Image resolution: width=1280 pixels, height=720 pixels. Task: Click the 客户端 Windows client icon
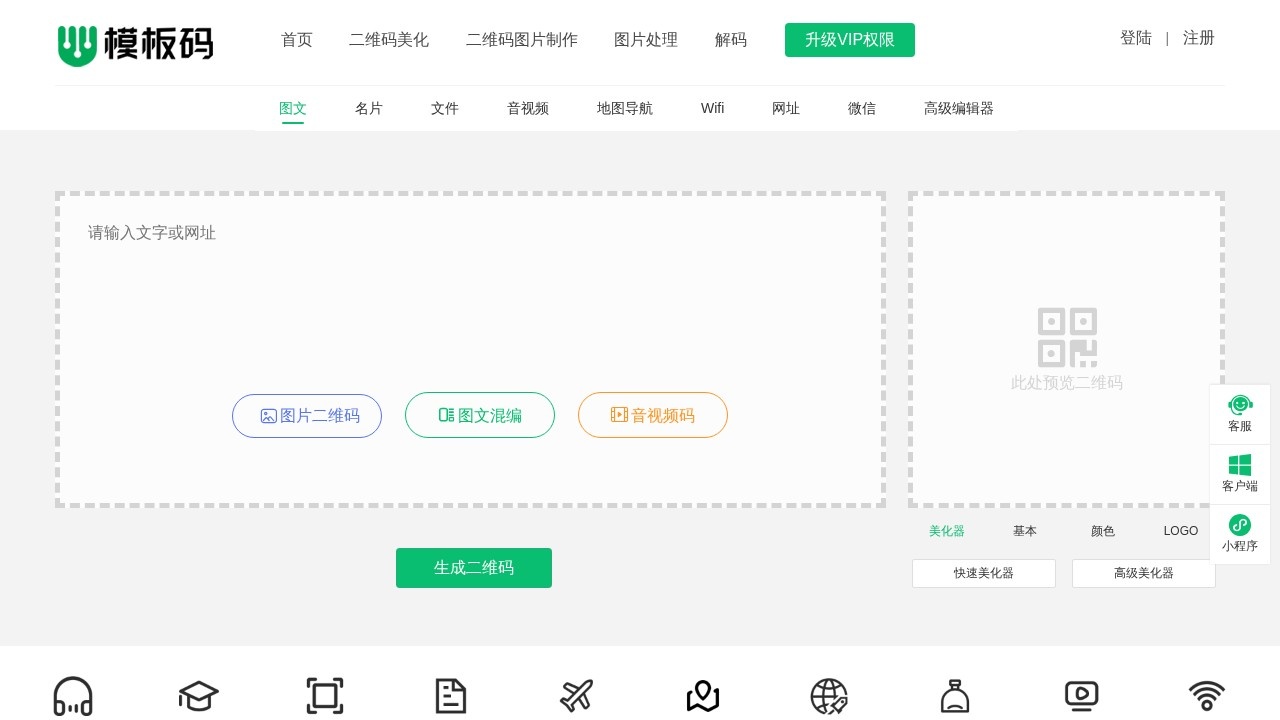(x=1240, y=473)
